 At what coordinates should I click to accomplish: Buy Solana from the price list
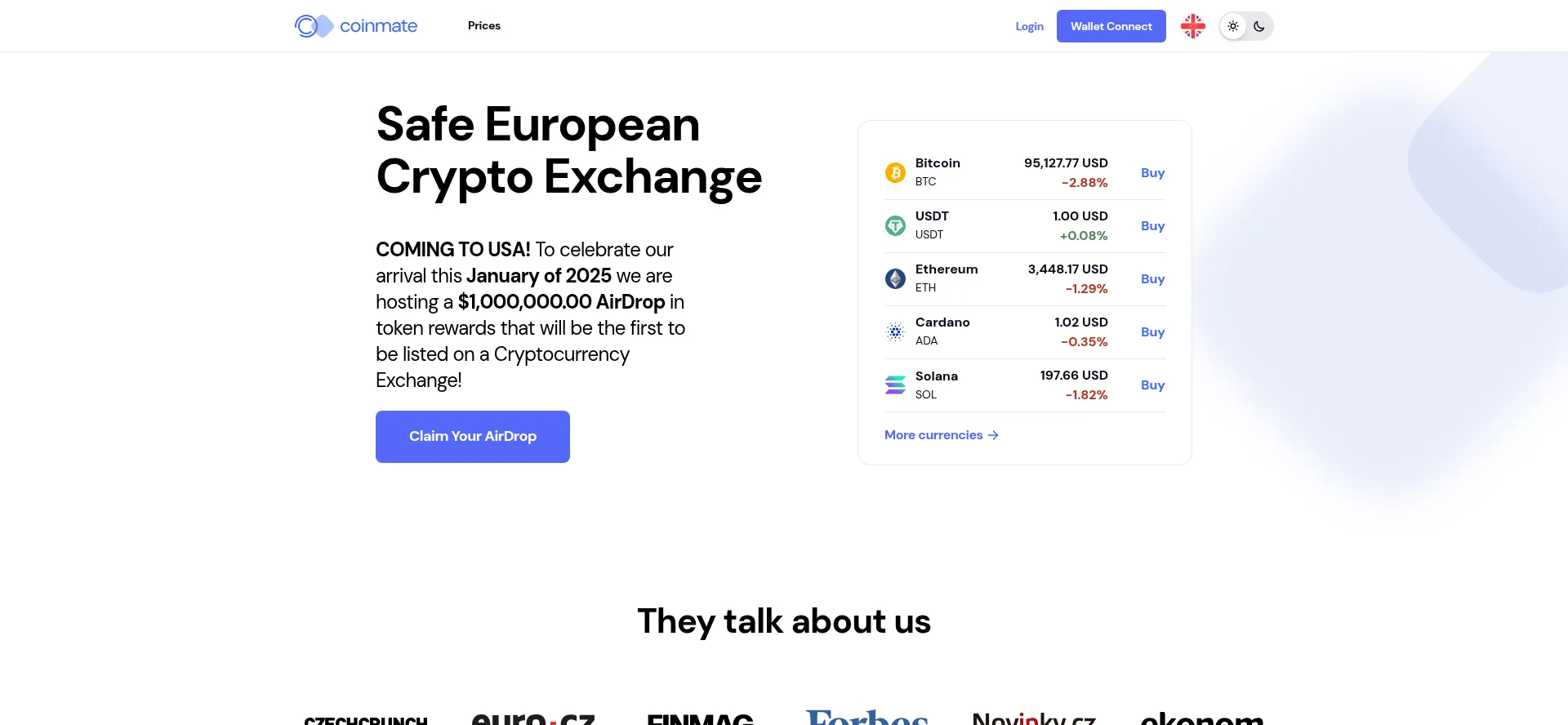(x=1152, y=385)
